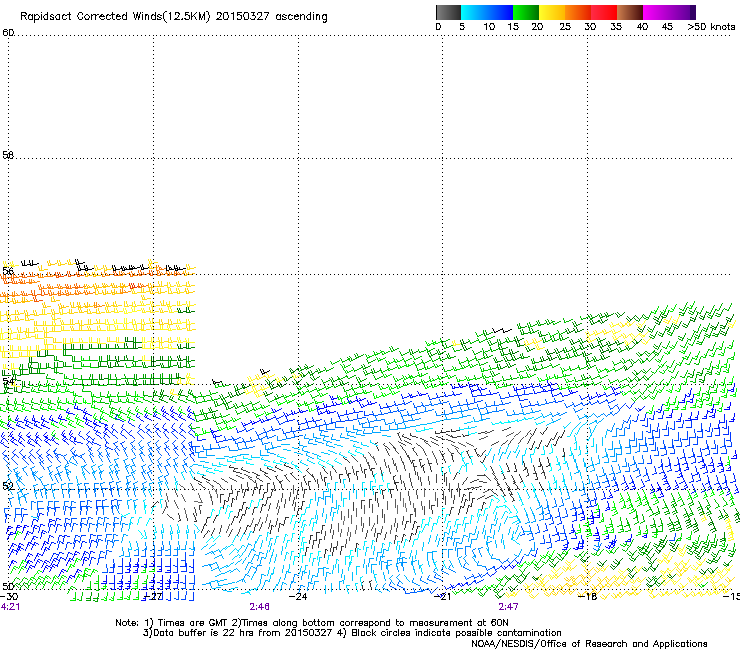Click the purple 2:46 time label
The width and height of the screenshot is (740, 650).
pos(260,607)
